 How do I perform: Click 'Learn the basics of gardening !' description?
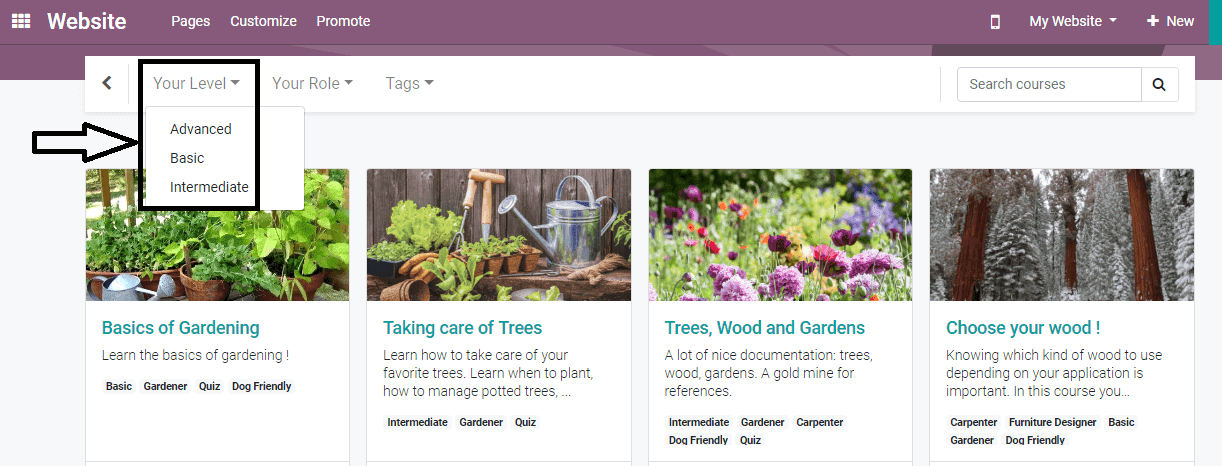pos(196,355)
